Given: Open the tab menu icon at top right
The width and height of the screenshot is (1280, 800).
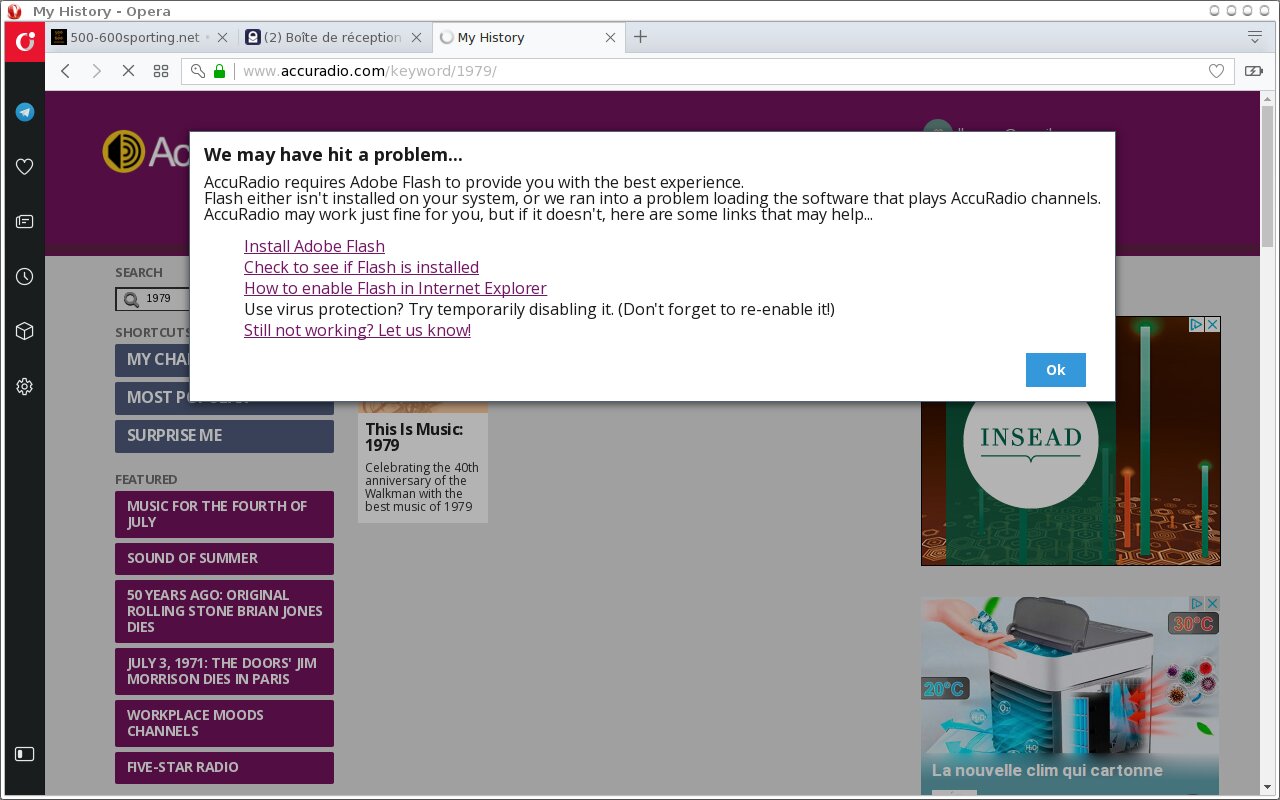Looking at the screenshot, I should tap(1255, 37).
